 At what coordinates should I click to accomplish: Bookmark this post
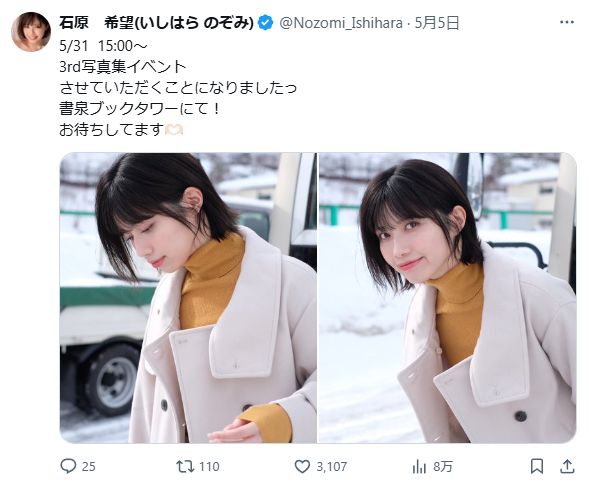click(x=537, y=466)
